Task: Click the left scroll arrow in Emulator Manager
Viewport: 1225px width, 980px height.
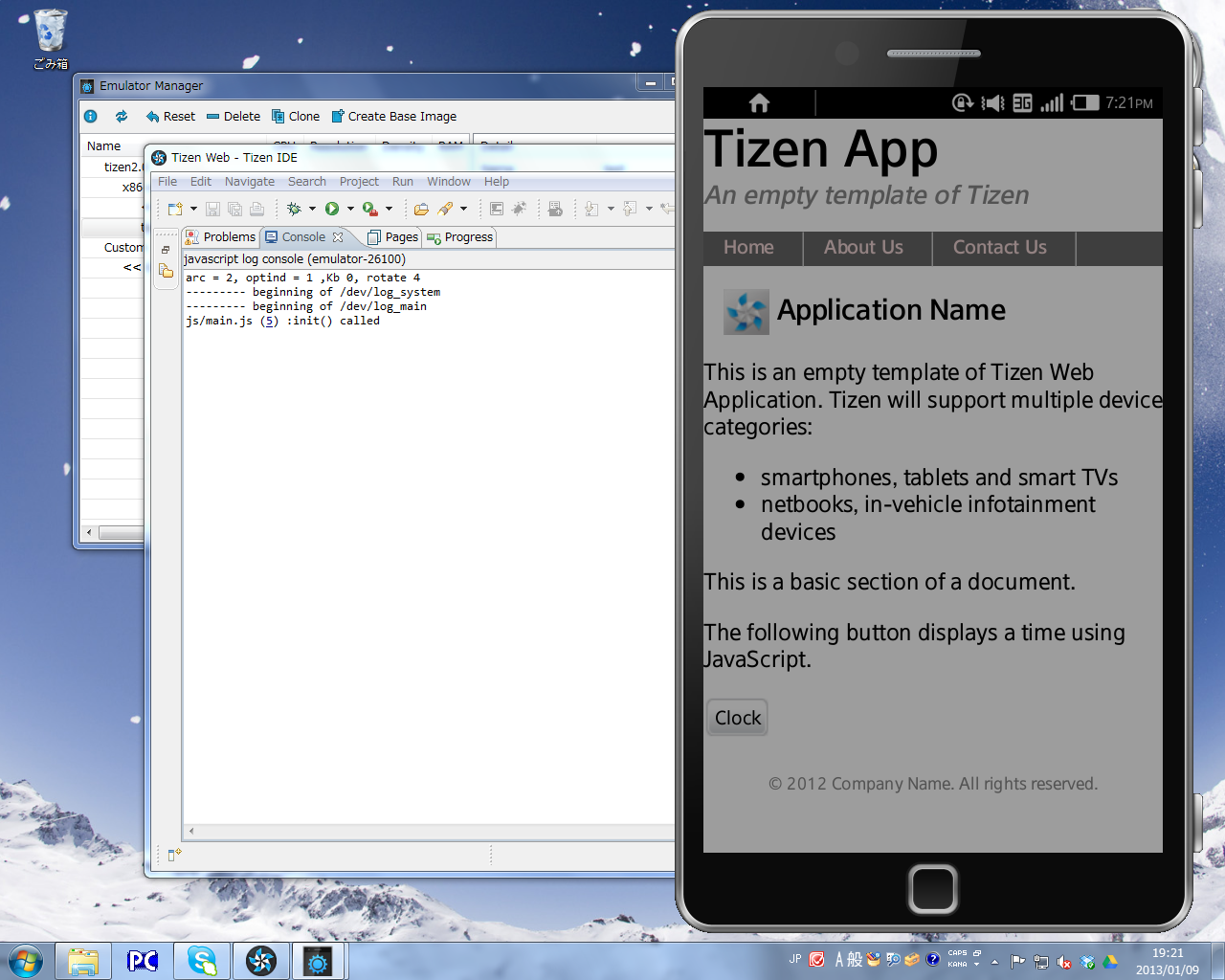Action: (x=89, y=533)
